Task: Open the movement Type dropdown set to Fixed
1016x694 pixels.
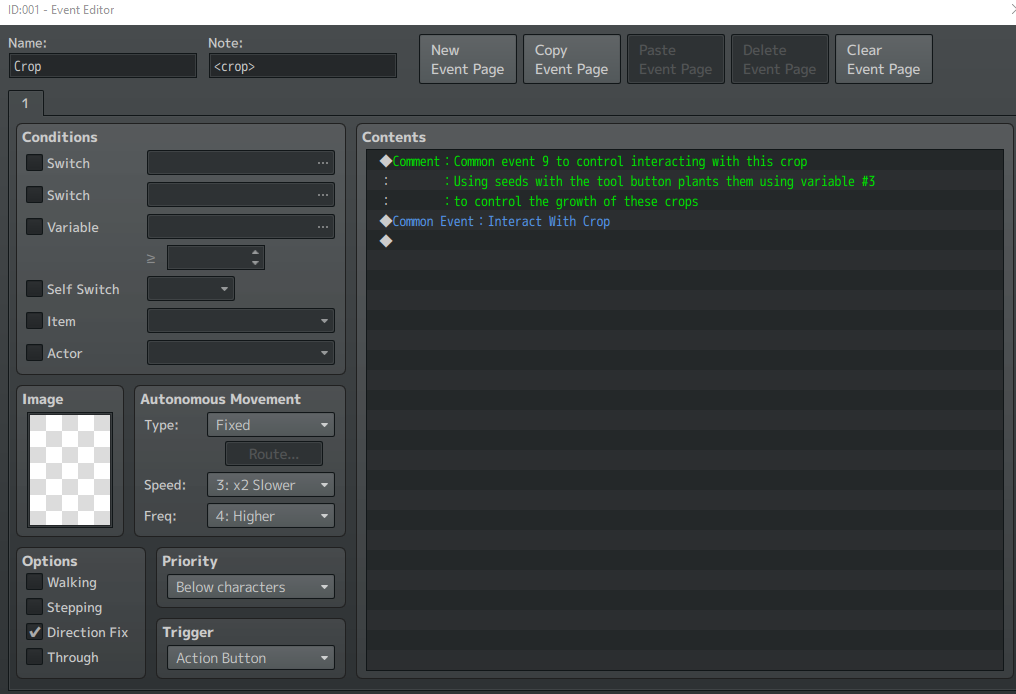Action: [271, 425]
